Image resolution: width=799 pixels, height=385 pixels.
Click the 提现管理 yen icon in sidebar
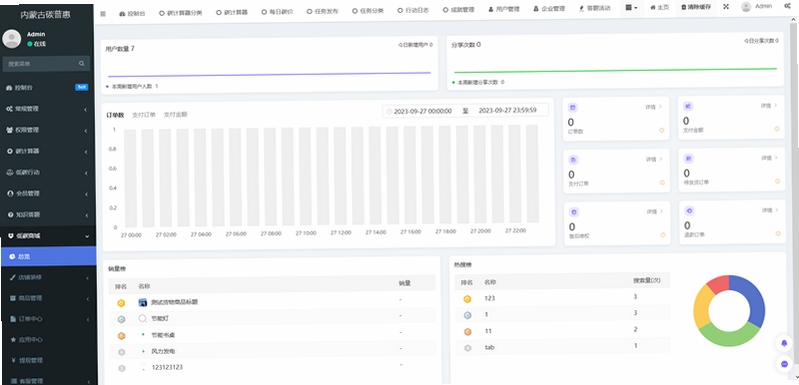pos(13,360)
